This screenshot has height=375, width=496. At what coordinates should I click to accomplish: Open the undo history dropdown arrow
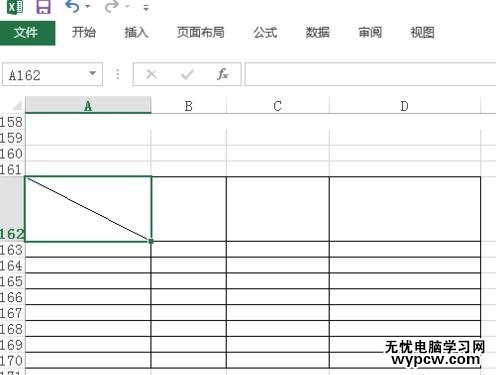click(87, 7)
